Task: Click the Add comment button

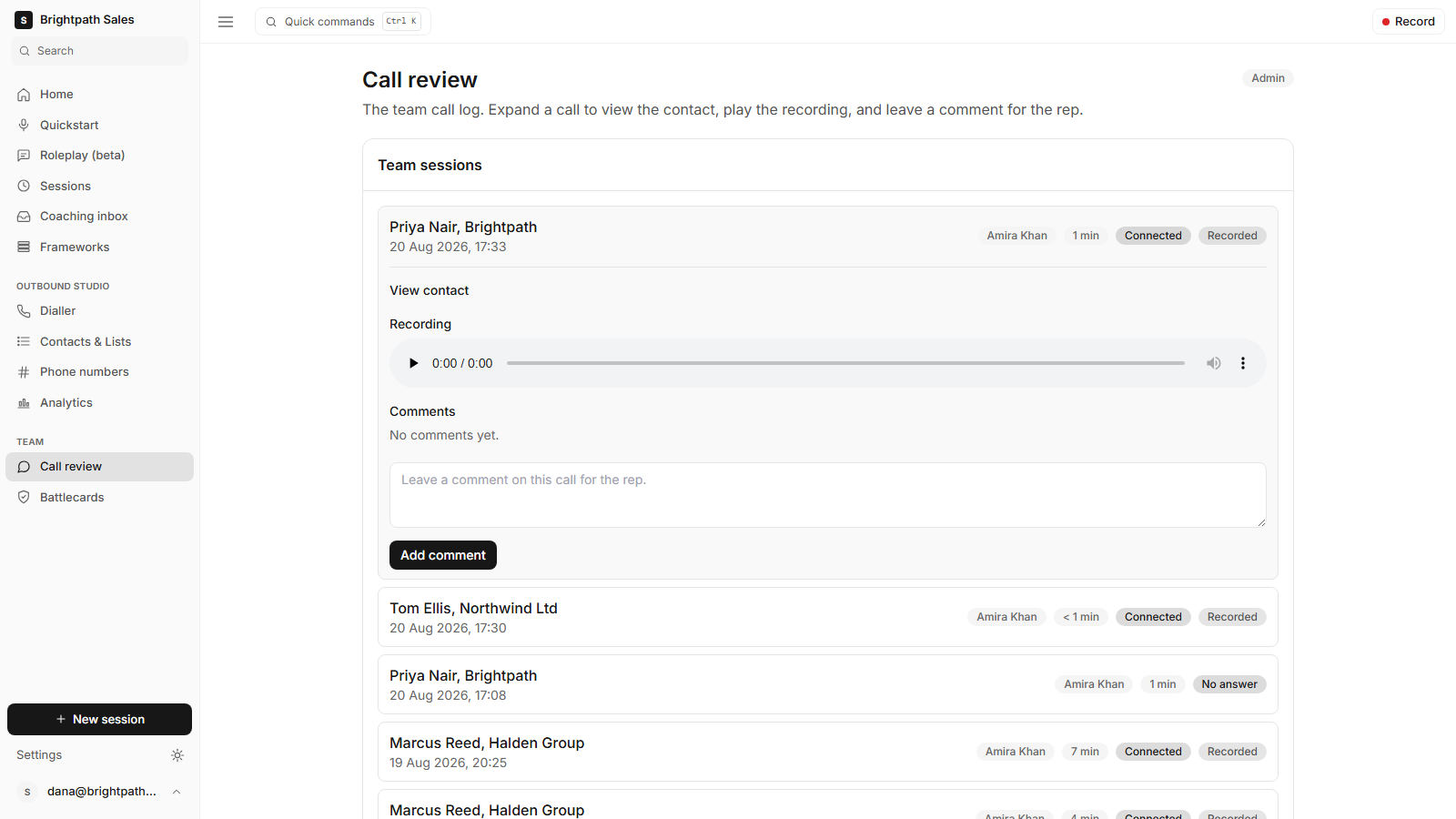Action: tap(443, 555)
